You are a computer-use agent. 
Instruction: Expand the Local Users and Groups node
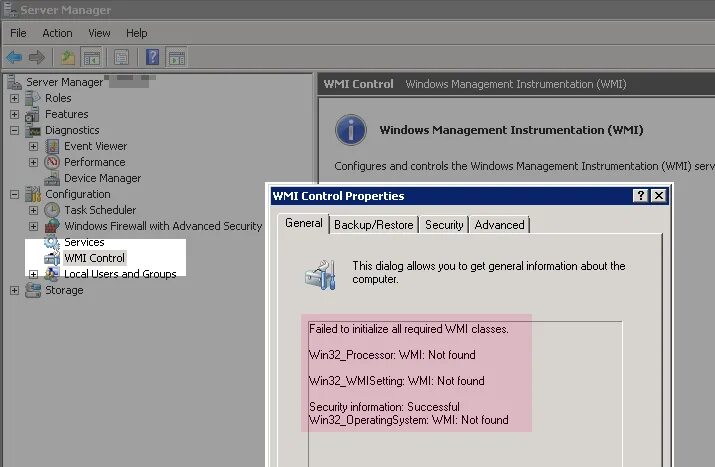coord(33,274)
